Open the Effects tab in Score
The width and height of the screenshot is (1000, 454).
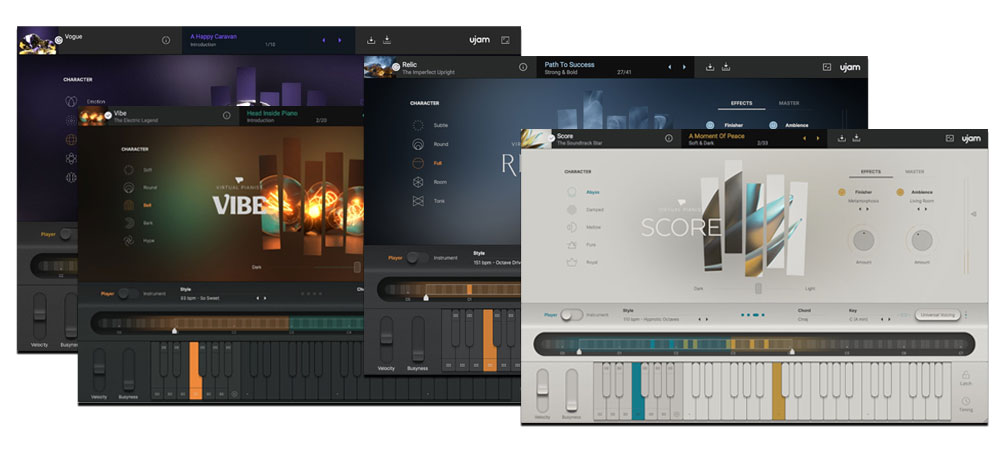pos(871,172)
